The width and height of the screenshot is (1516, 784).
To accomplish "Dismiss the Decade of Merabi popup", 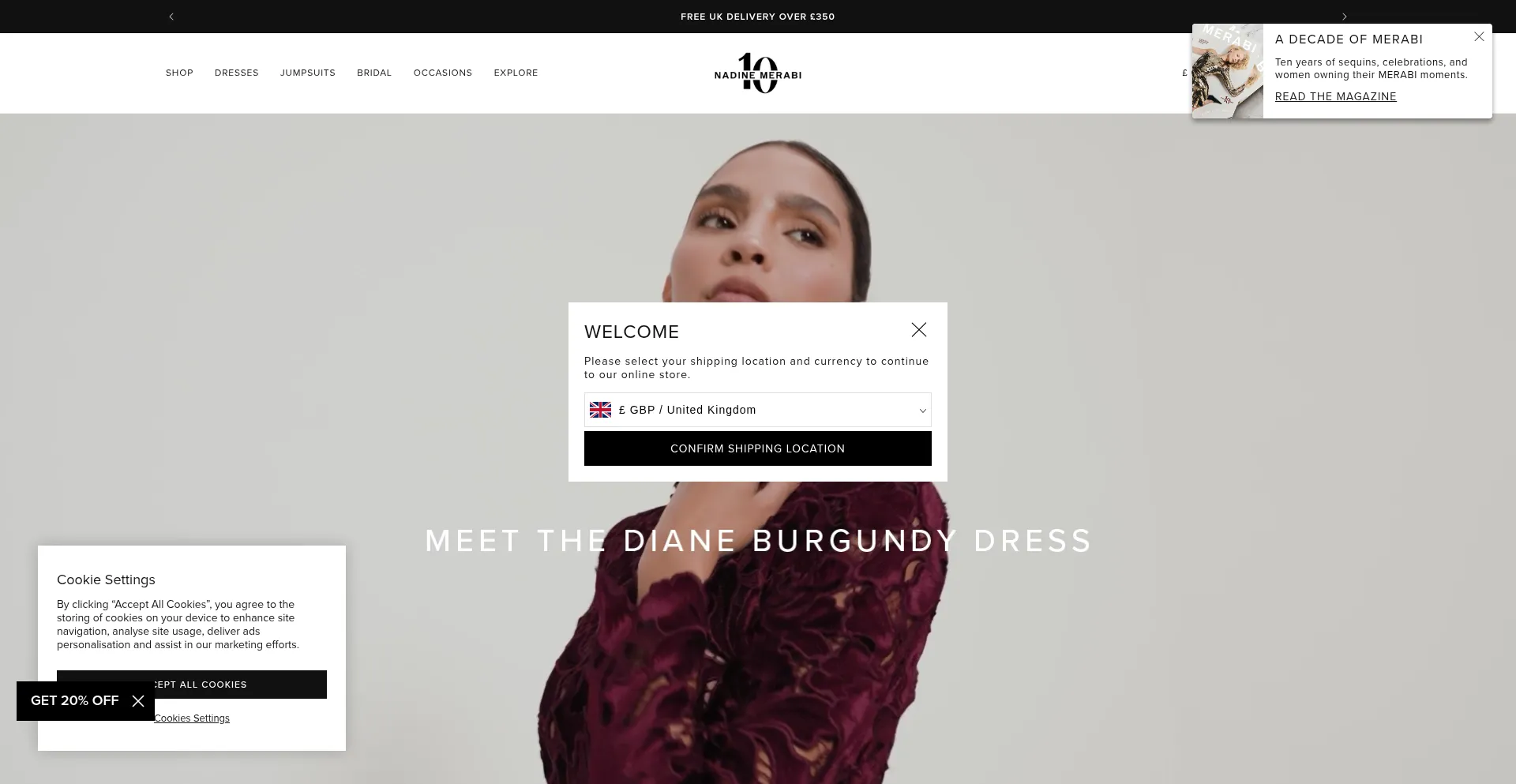I will pos(1479,37).
